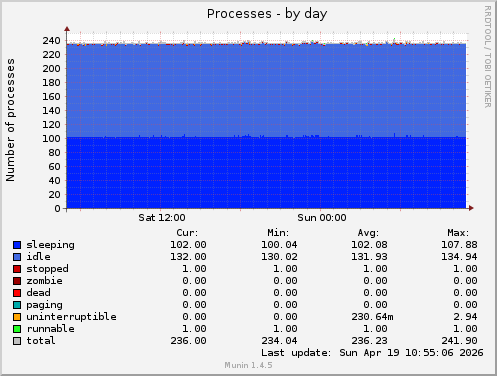Click the 'total' legend label

click(41, 341)
